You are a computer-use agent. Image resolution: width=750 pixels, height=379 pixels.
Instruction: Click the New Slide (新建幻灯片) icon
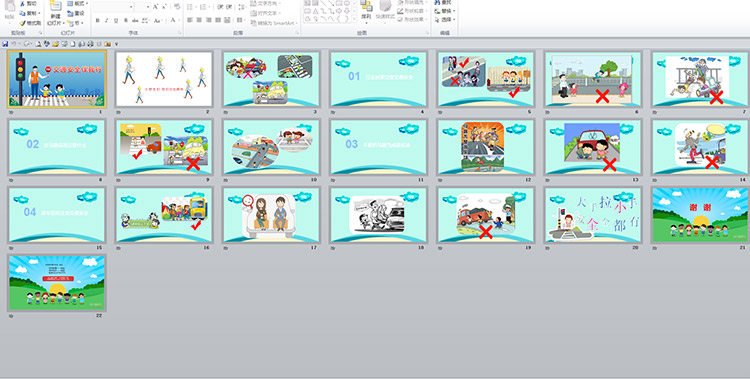(55, 6)
